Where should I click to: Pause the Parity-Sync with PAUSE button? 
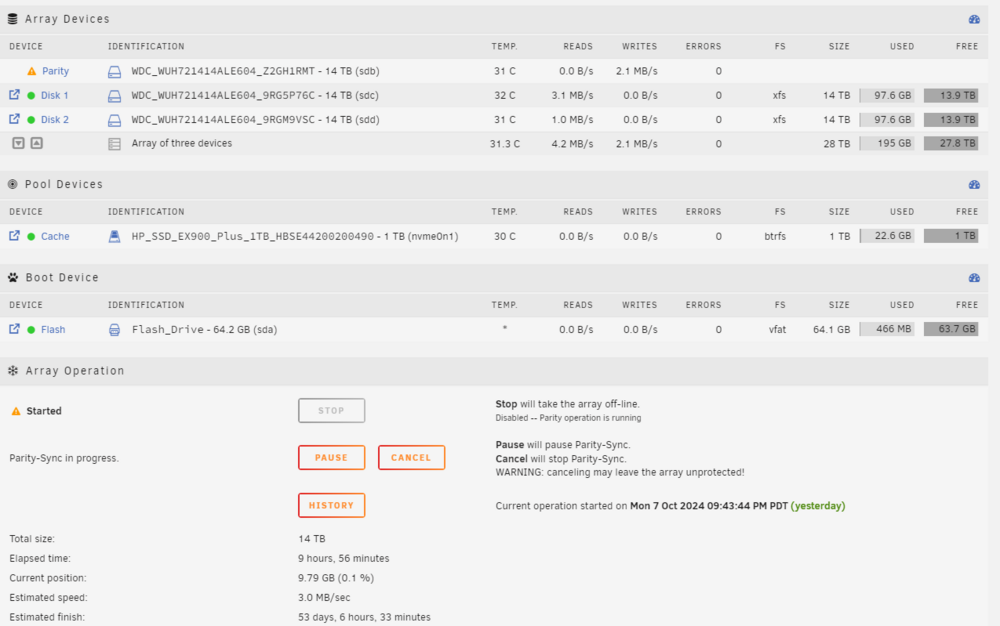[x=332, y=458]
